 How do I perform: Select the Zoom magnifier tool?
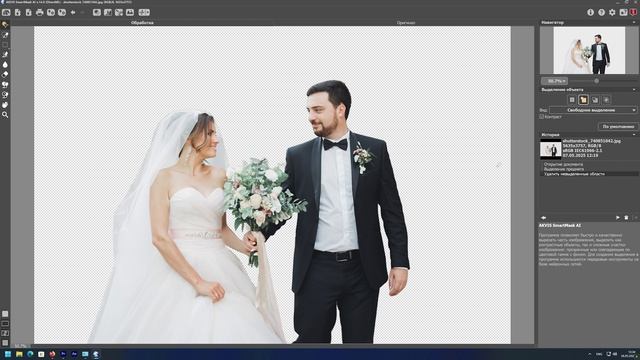pyautogui.click(x=5, y=115)
